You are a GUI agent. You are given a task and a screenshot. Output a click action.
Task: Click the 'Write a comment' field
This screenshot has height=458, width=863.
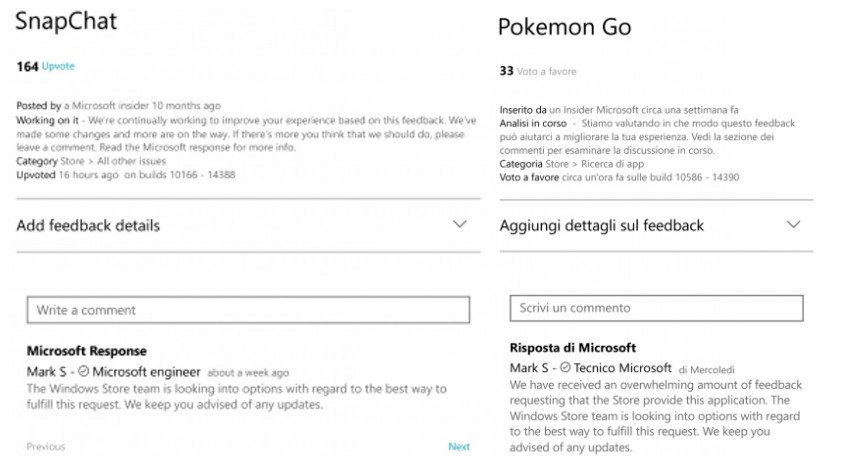pyautogui.click(x=248, y=310)
